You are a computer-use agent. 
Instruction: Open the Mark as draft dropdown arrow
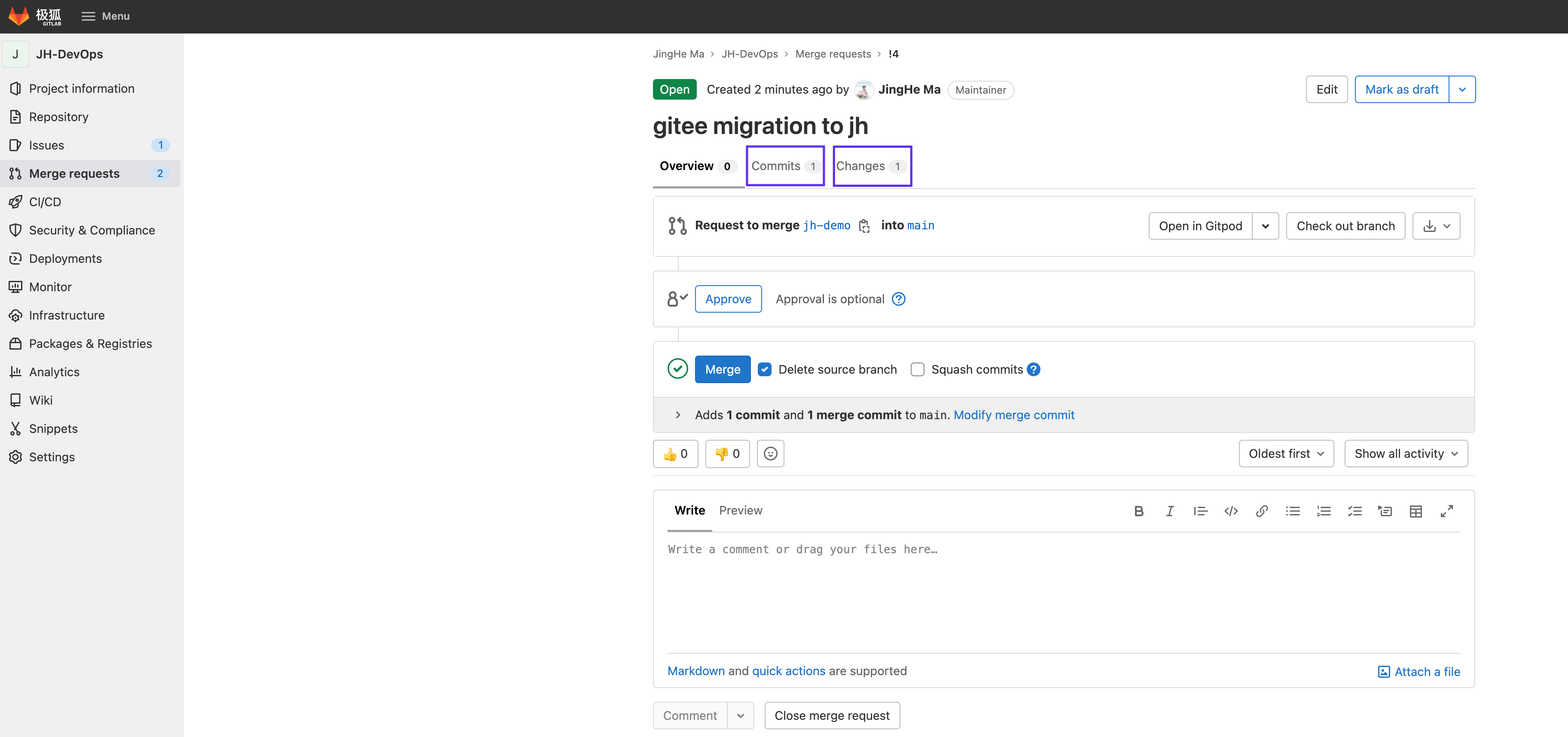coord(1461,89)
